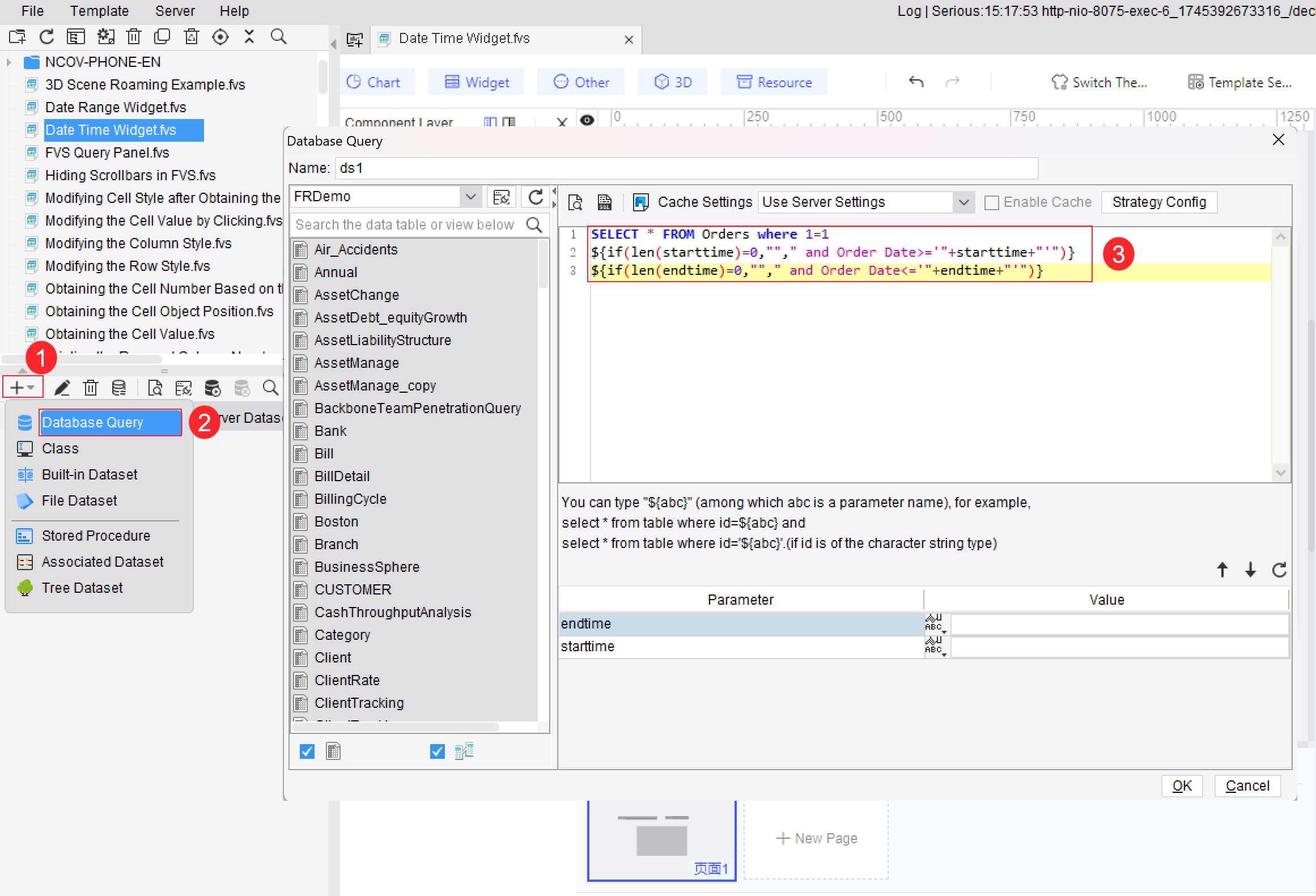
Task: Click the OK button
Action: click(1182, 785)
